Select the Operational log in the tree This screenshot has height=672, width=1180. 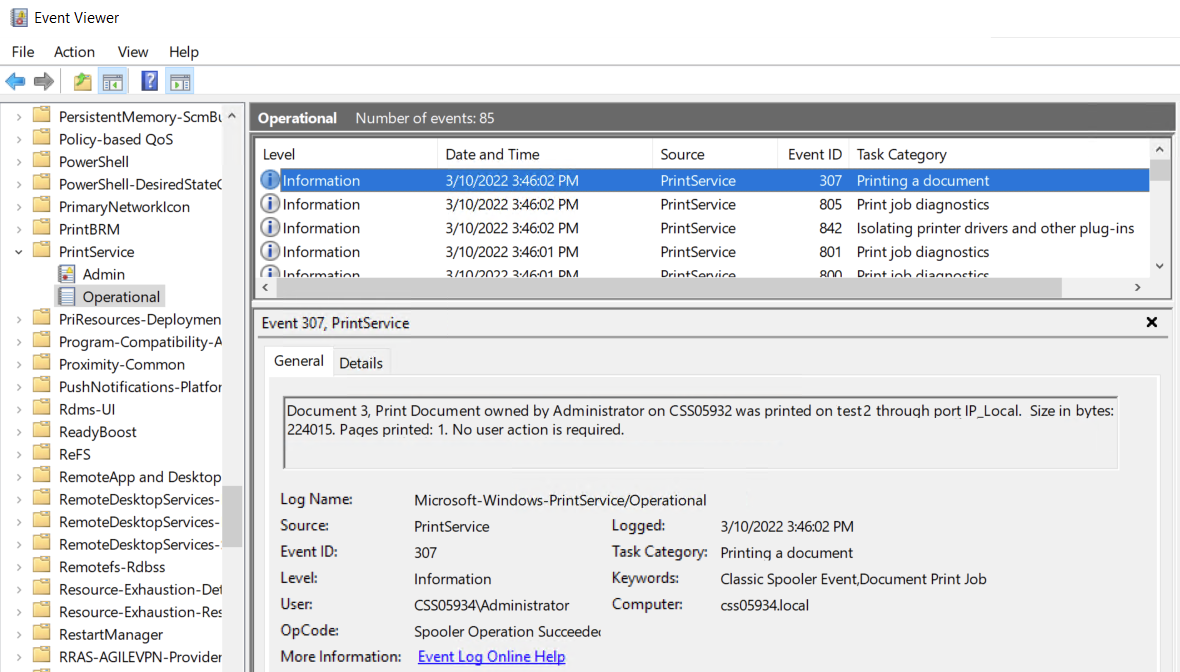tap(120, 297)
